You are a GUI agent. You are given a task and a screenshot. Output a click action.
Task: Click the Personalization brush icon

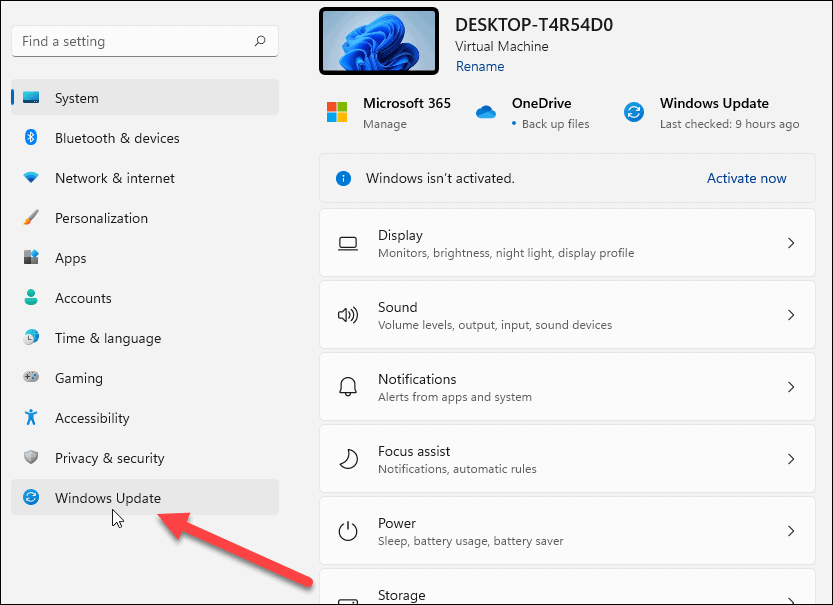tap(30, 218)
